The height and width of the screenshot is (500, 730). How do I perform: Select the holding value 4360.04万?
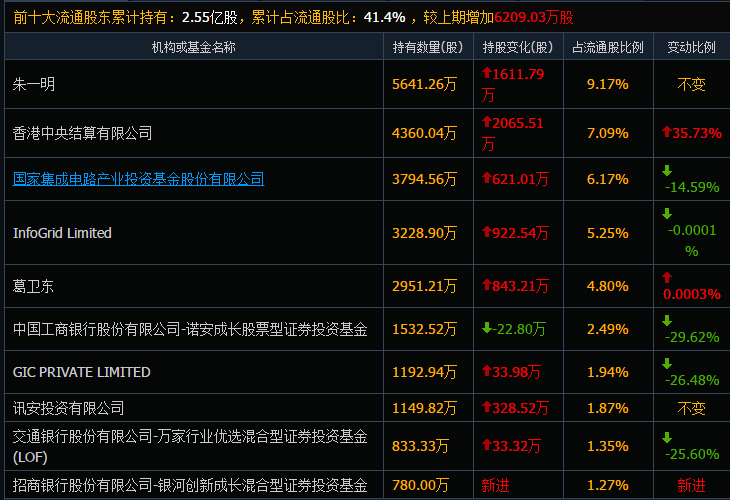click(x=424, y=133)
